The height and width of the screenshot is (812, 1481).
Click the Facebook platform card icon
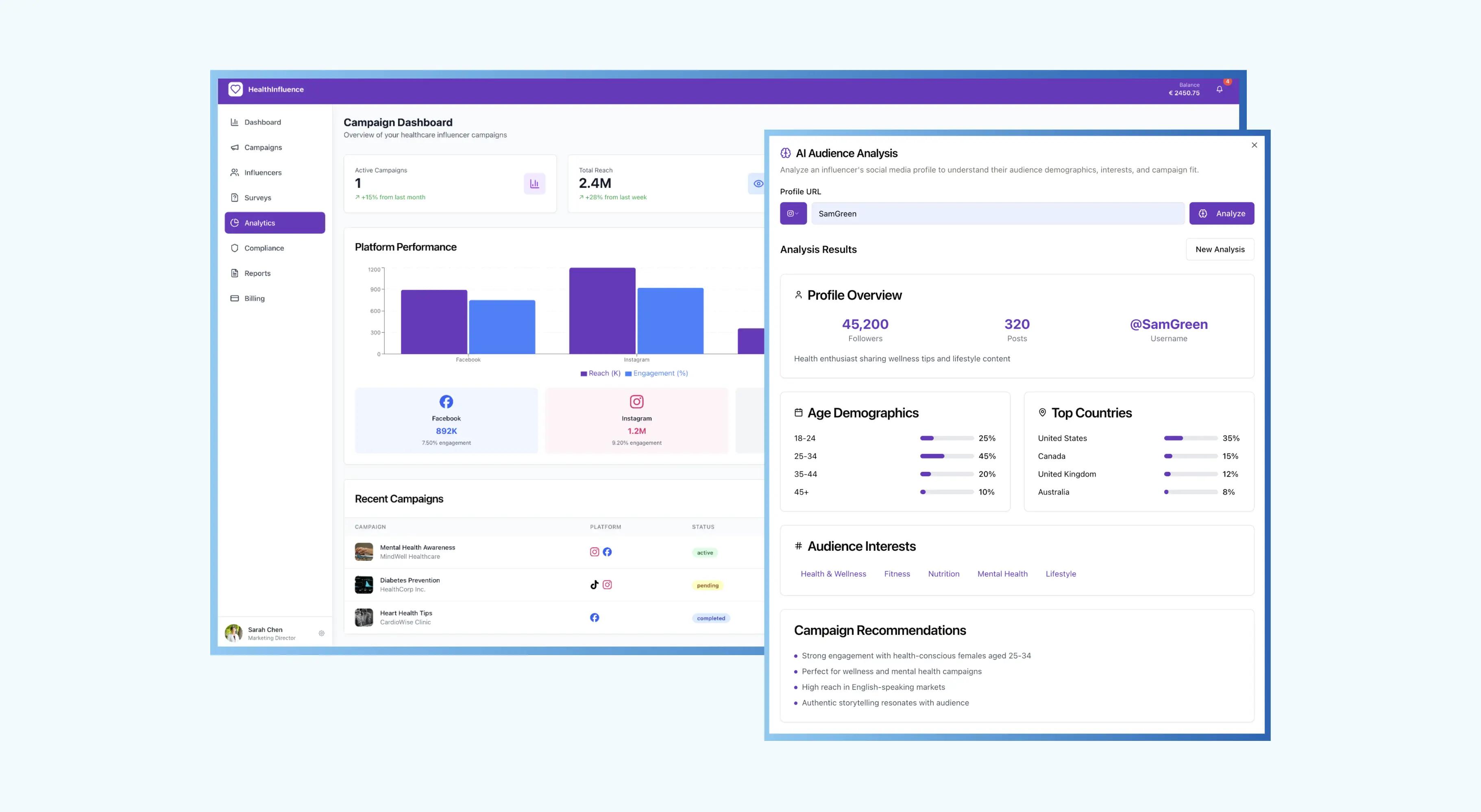point(446,402)
